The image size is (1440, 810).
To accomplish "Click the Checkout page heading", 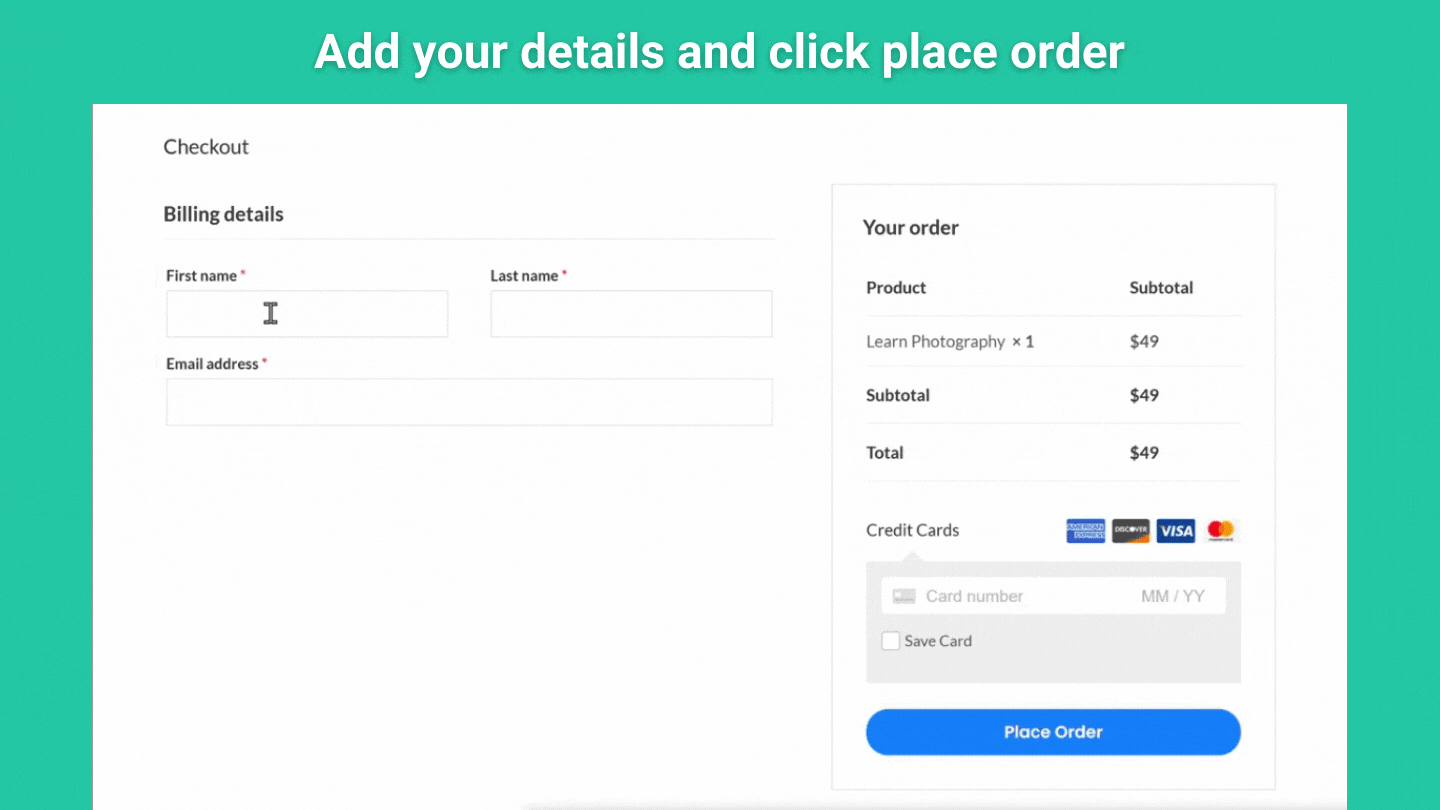I will point(206,147).
